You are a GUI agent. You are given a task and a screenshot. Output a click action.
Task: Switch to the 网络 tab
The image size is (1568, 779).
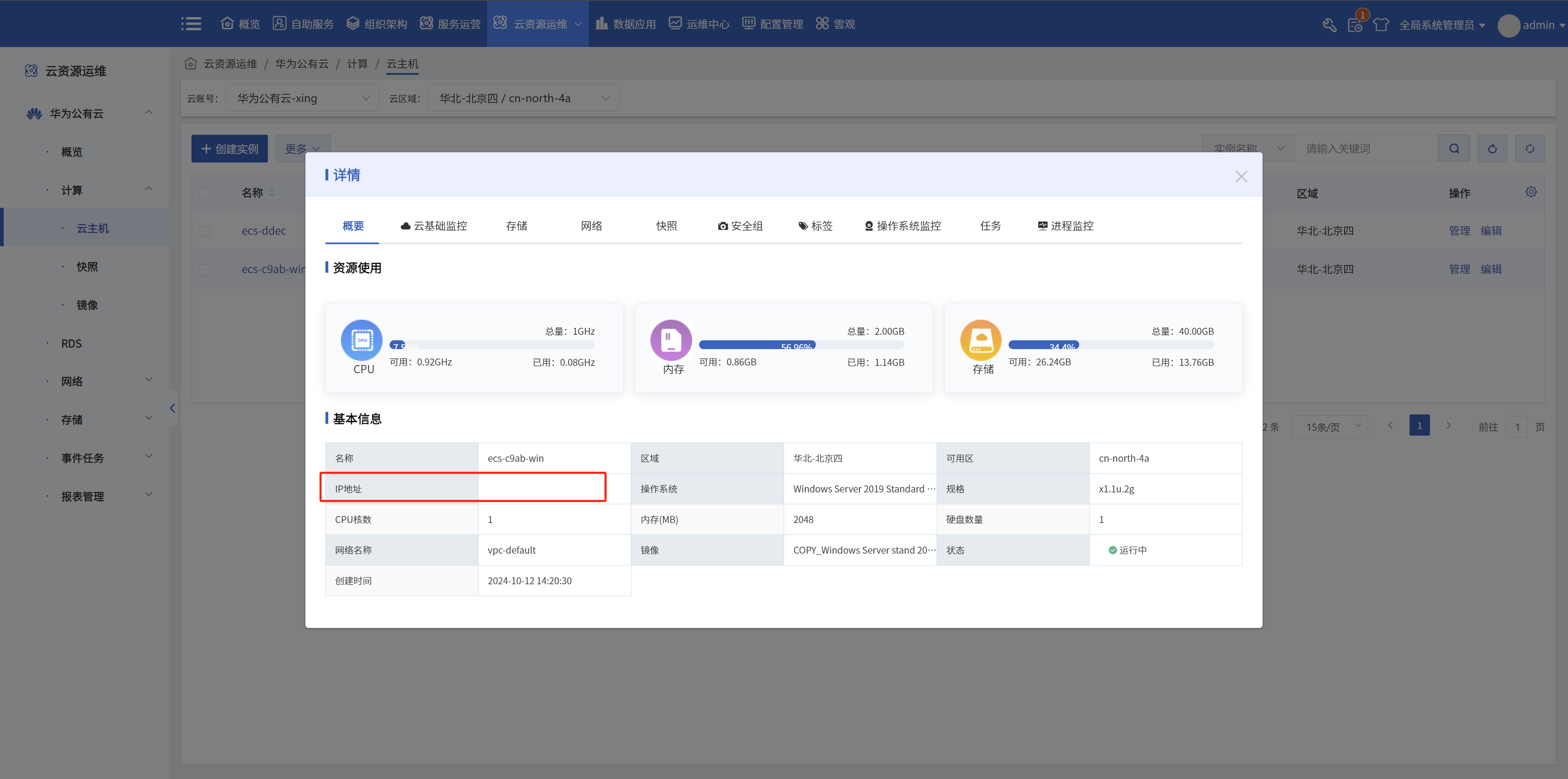[x=591, y=226]
